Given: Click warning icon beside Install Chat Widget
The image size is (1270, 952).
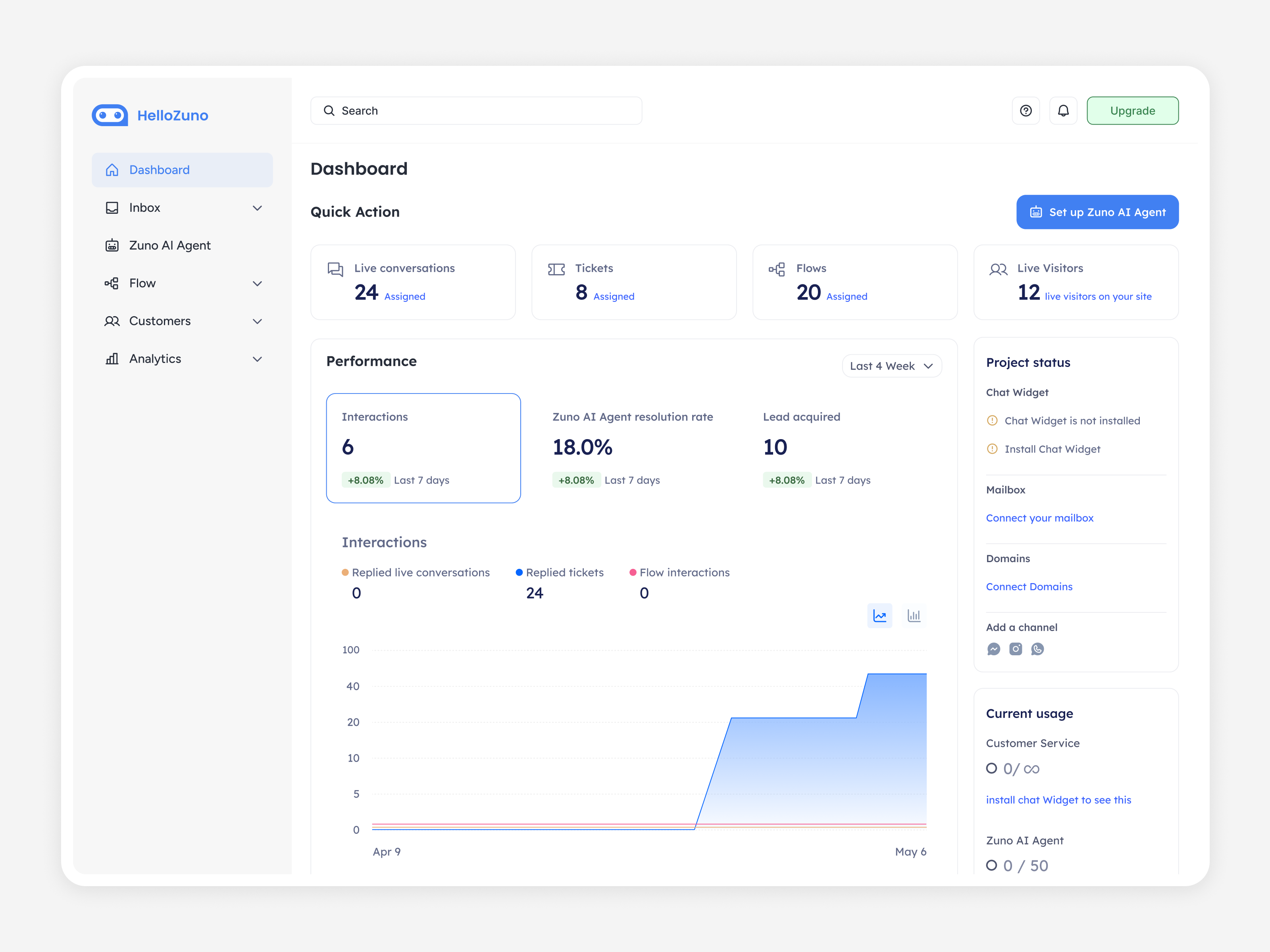Looking at the screenshot, I should point(992,449).
